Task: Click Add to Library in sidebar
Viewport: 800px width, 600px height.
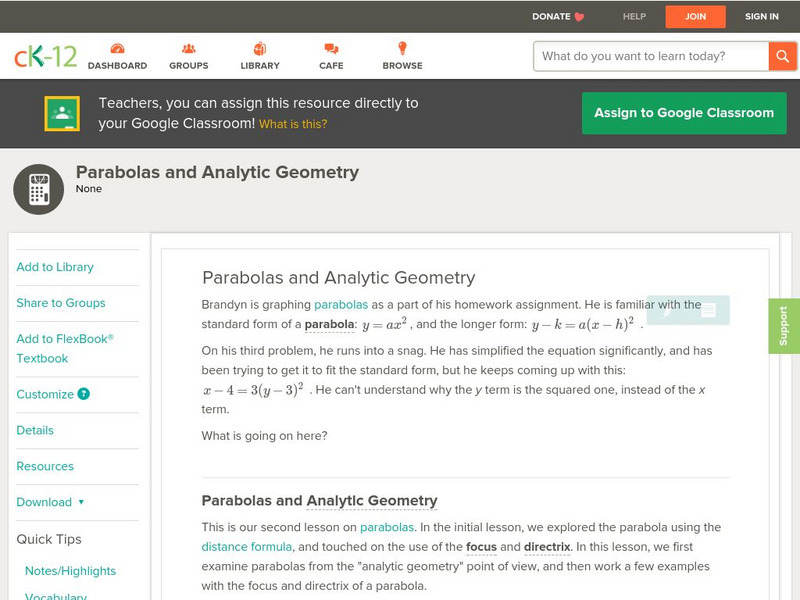Action: coord(55,267)
